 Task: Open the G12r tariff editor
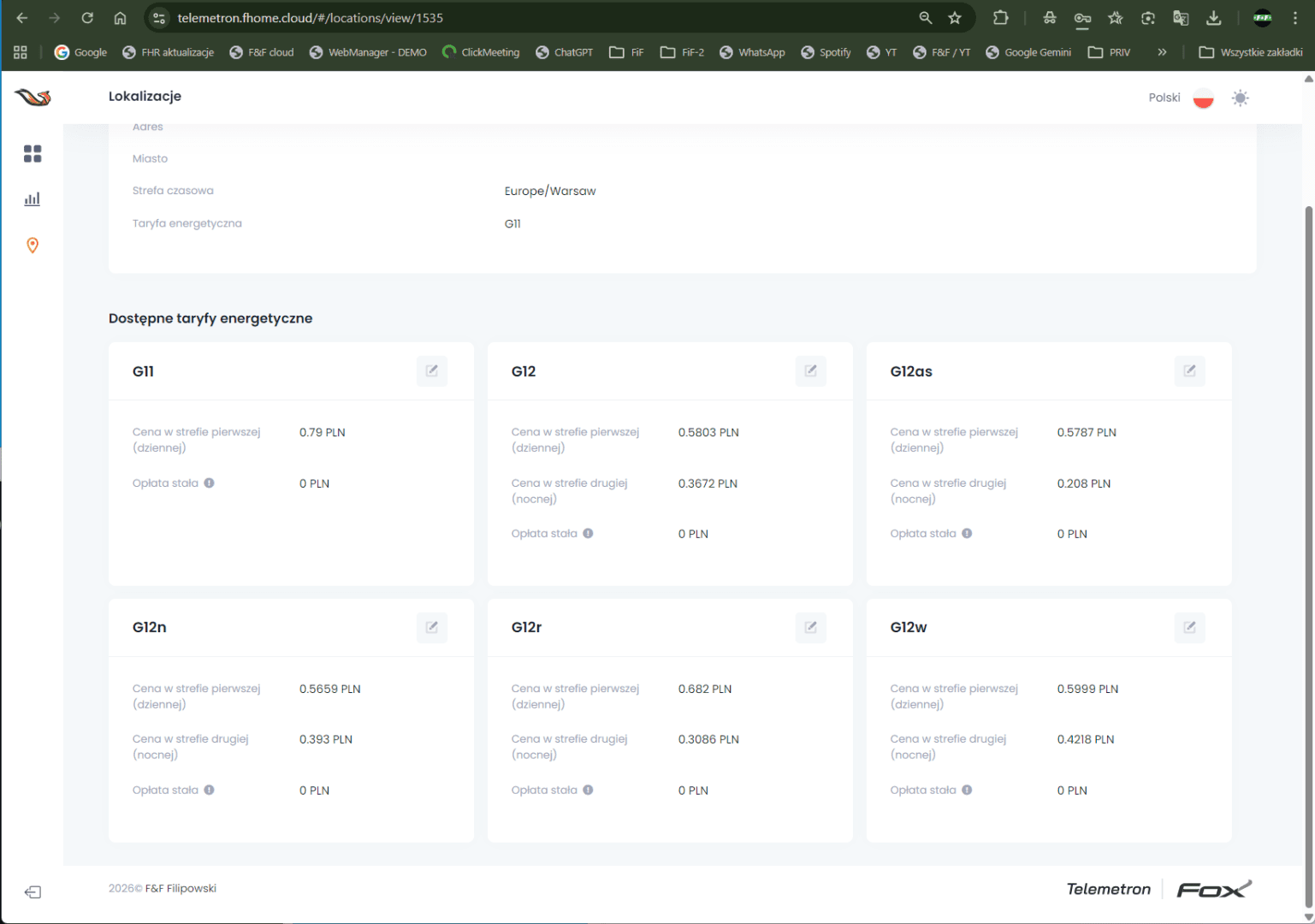pyautogui.click(x=810, y=627)
